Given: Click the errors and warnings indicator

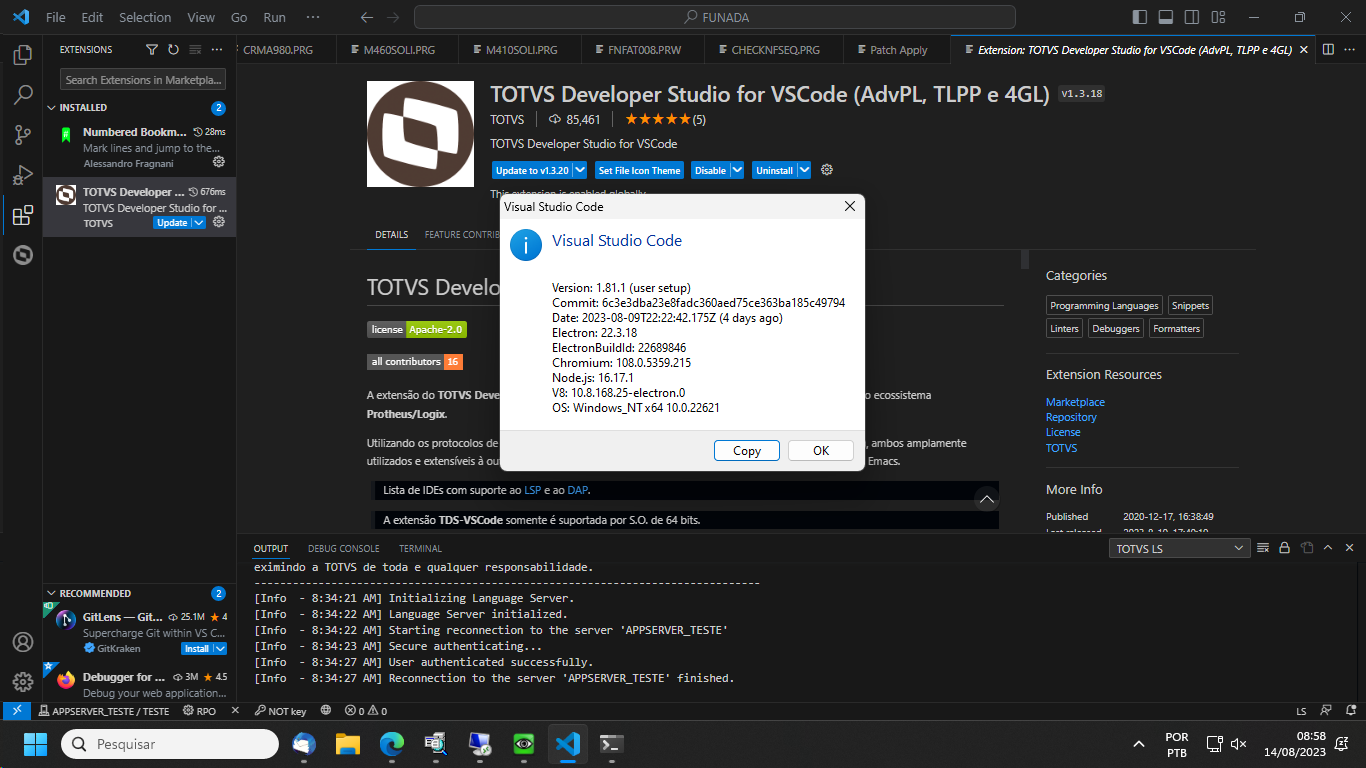Looking at the screenshot, I should pyautogui.click(x=362, y=710).
